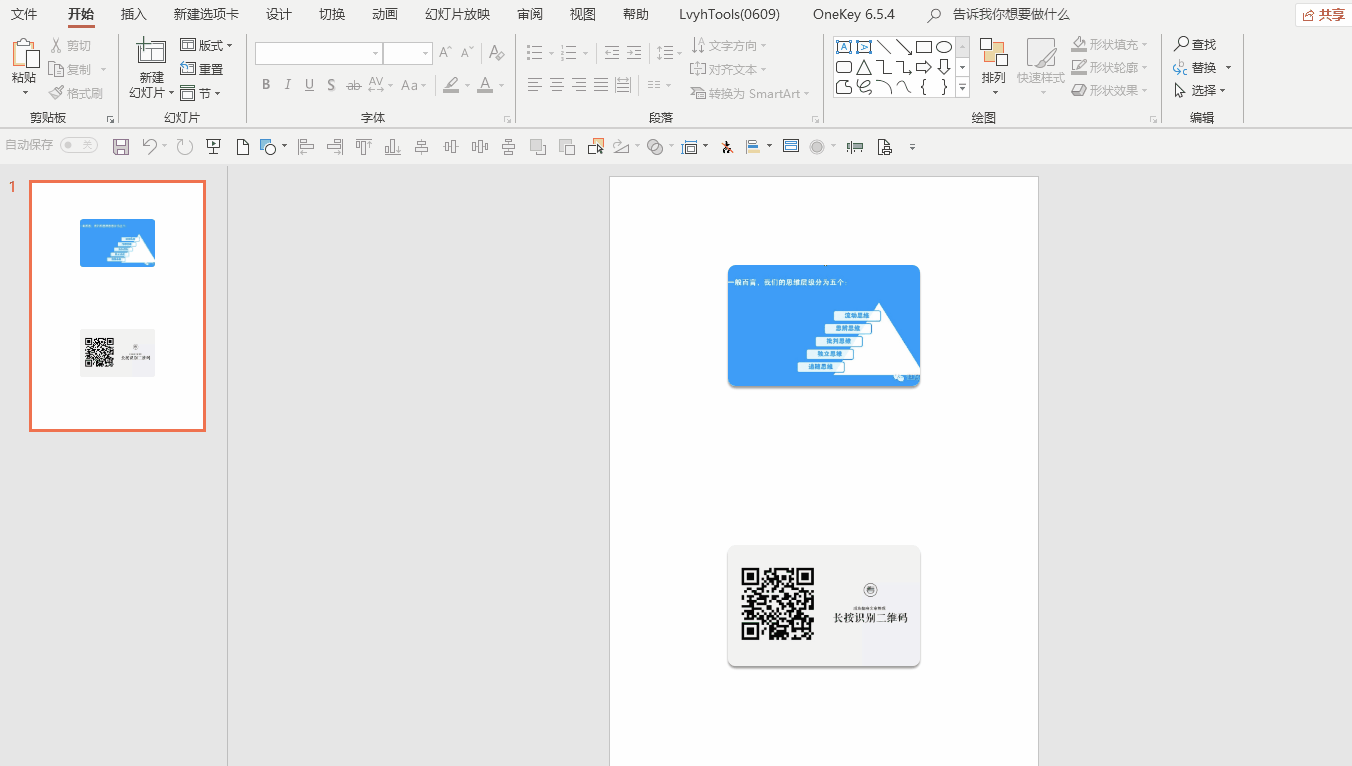Open the Shape Effects (形状效果) dropdown
Image resolution: width=1352 pixels, height=766 pixels.
coord(1109,90)
